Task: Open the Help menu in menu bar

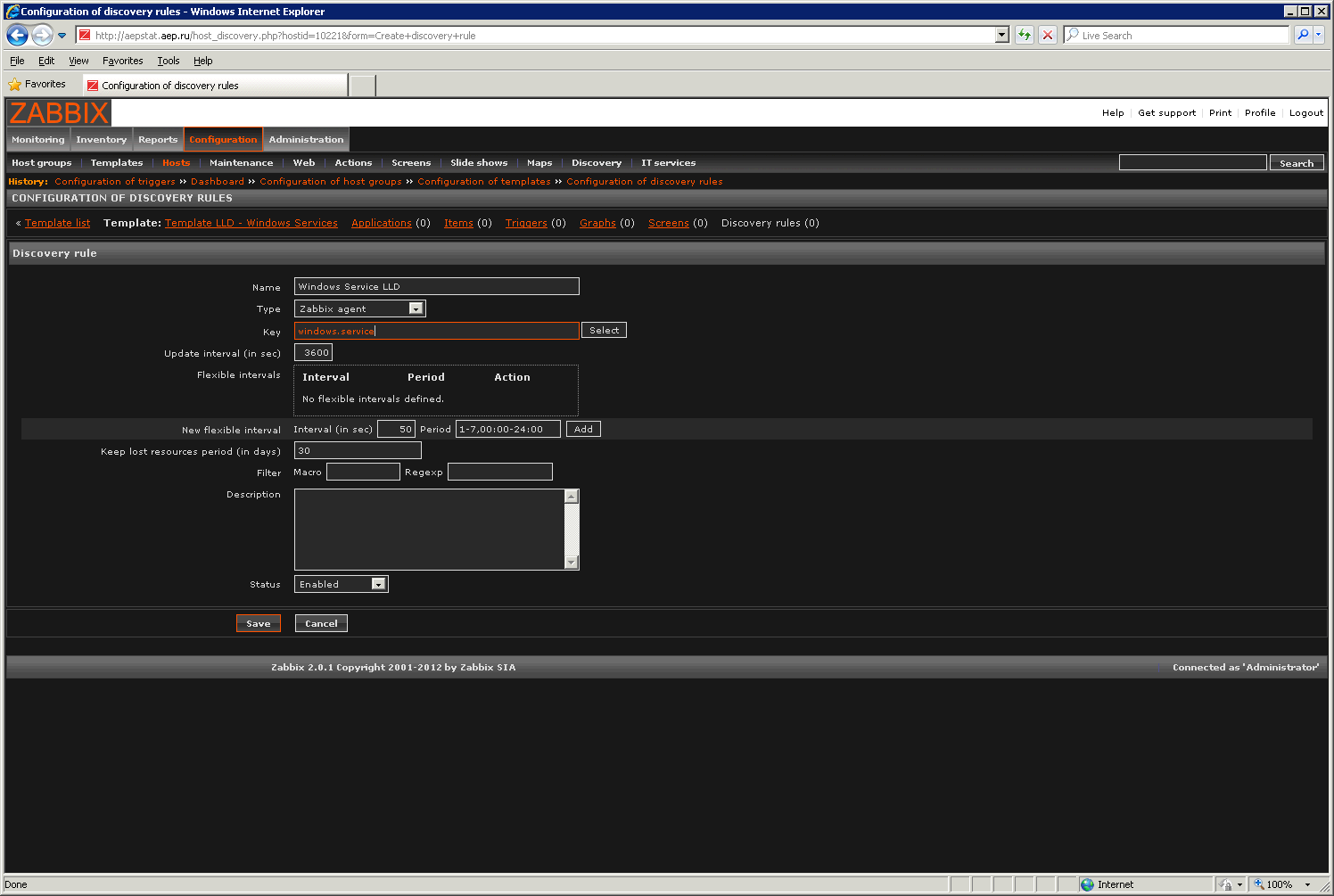Action: pyautogui.click(x=203, y=61)
